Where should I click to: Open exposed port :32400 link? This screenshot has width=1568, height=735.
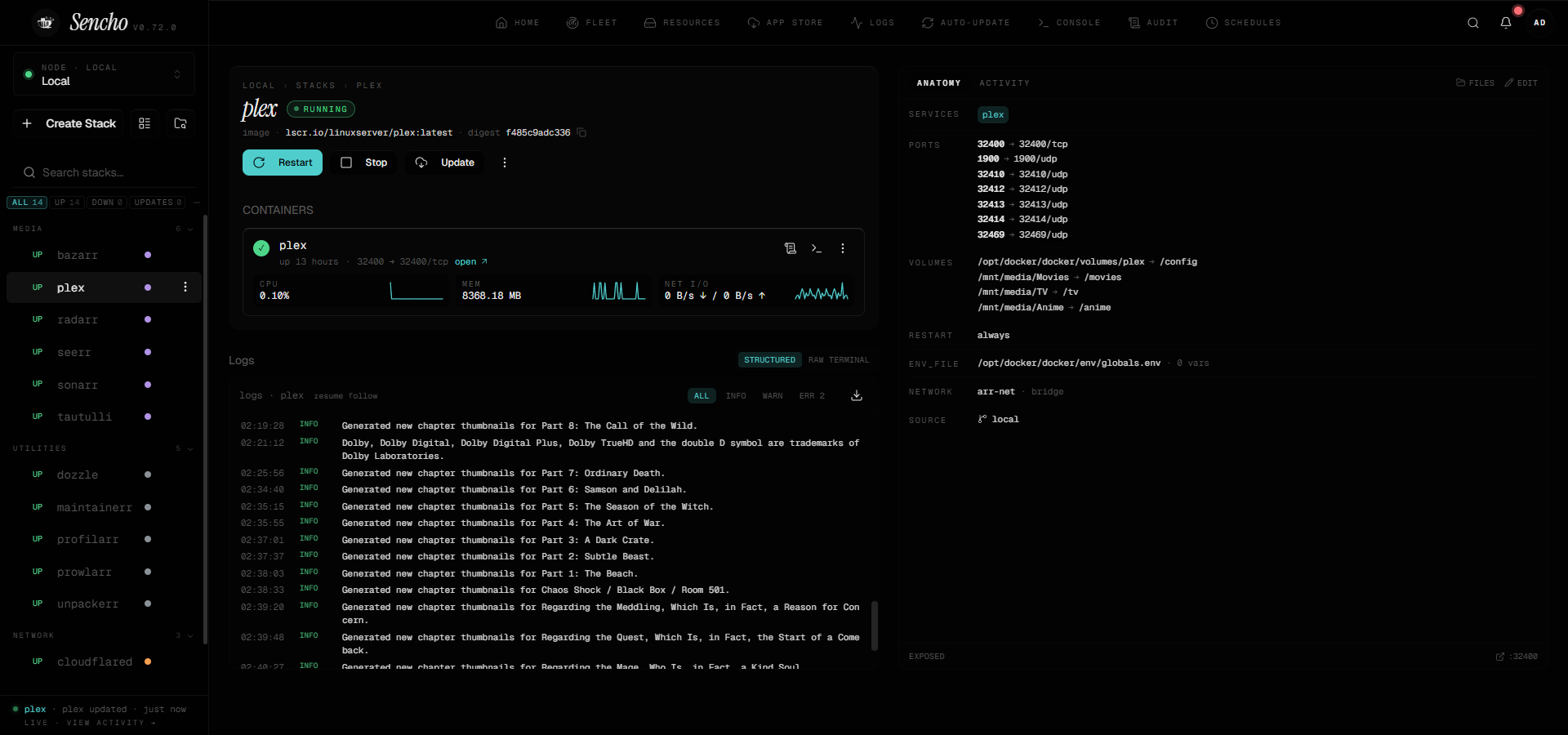(x=1517, y=657)
